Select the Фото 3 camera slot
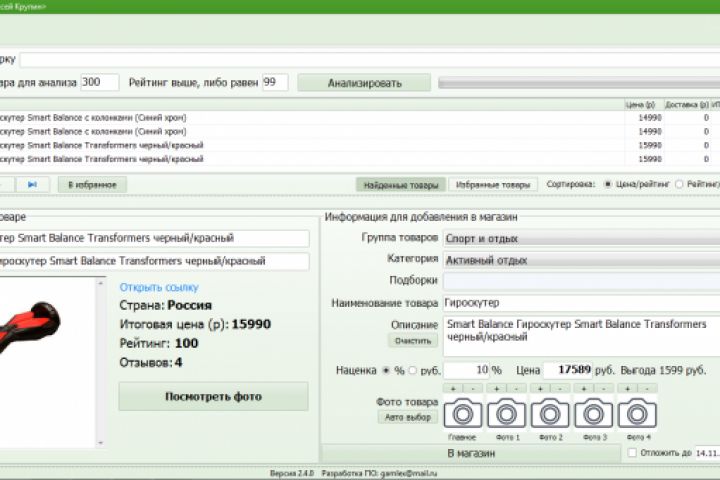The width and height of the screenshot is (720, 480). point(594,413)
